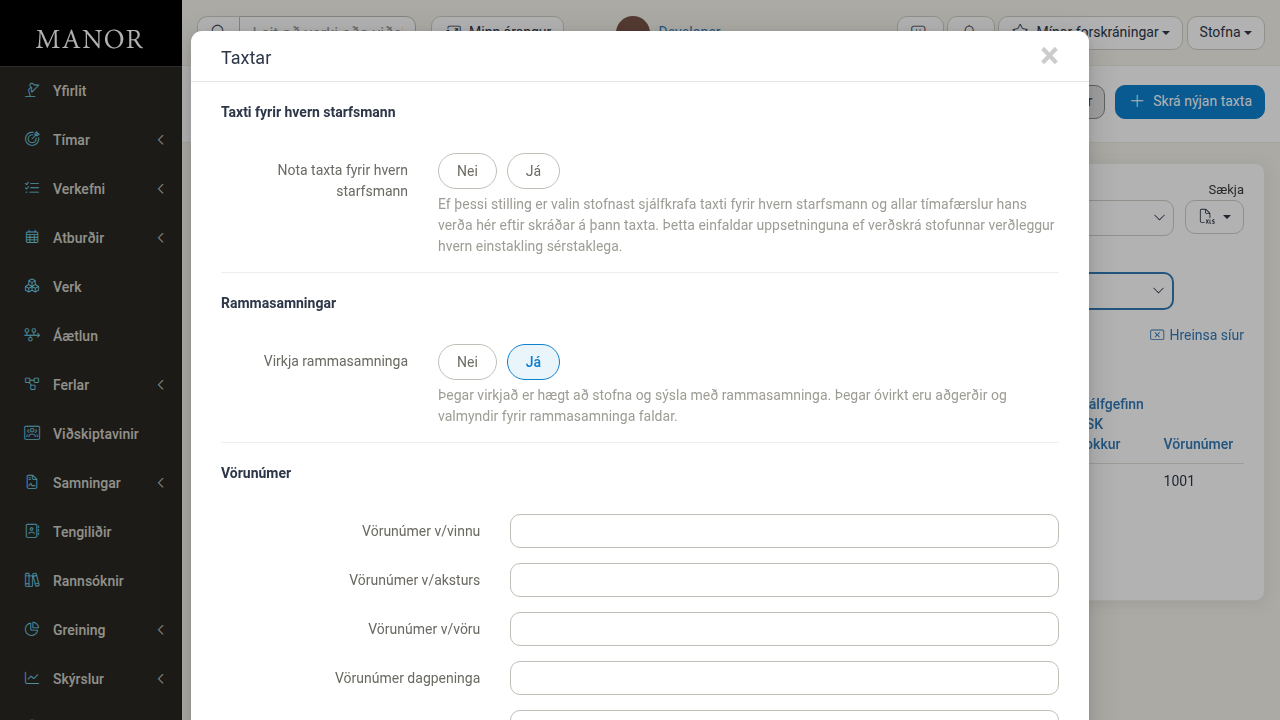
Task: Expand the Greining submenu chevron
Action: [161, 630]
